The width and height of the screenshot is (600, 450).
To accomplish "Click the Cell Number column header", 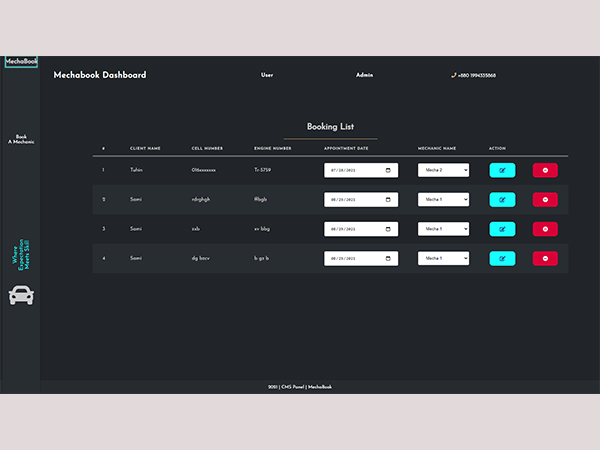I will (x=207, y=148).
